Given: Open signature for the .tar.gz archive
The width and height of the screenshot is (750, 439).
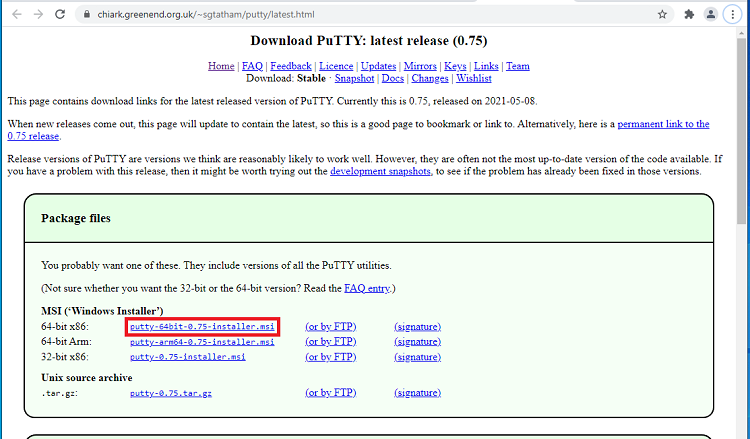Looking at the screenshot, I should point(418,393).
